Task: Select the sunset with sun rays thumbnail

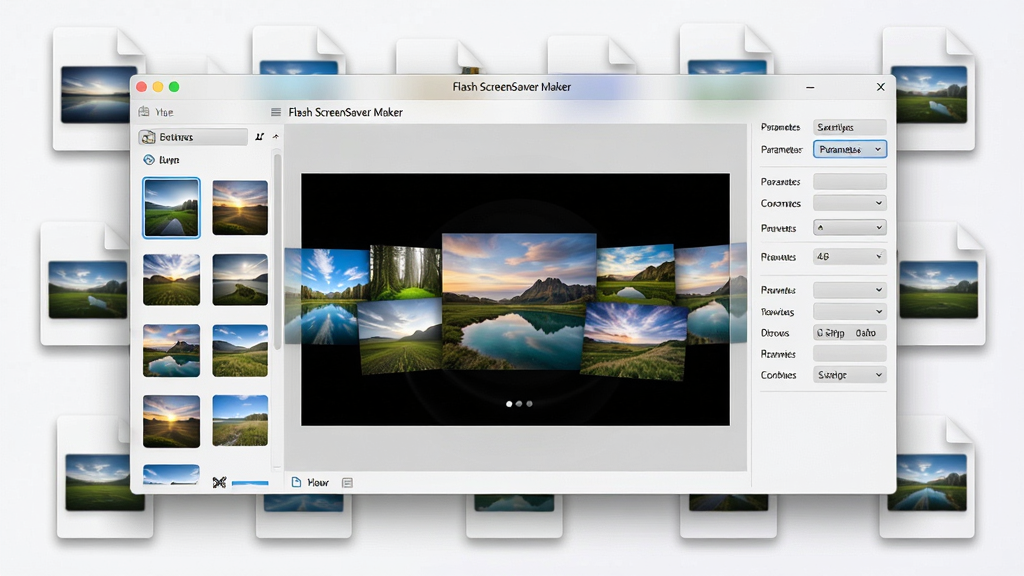Action: point(240,208)
